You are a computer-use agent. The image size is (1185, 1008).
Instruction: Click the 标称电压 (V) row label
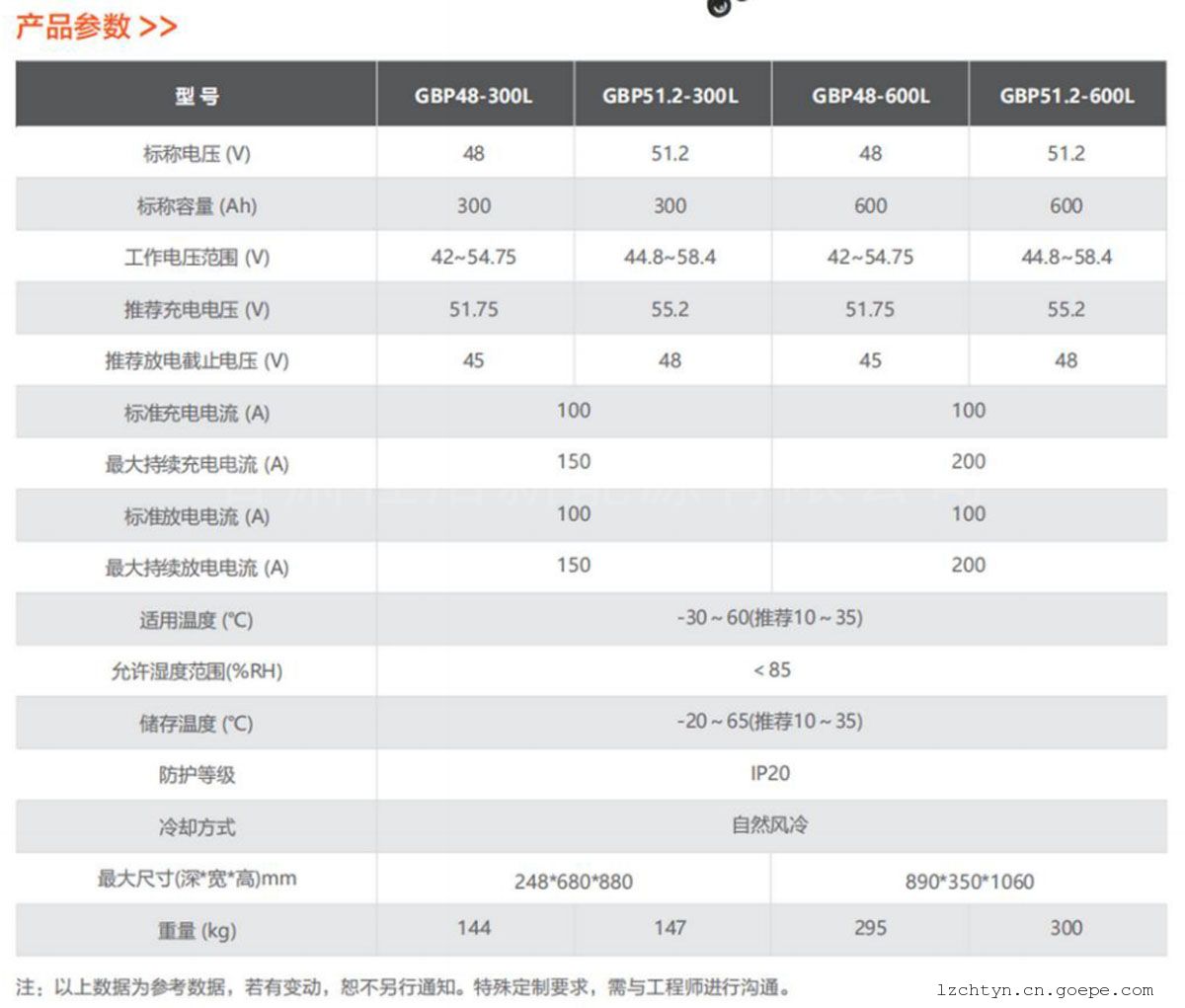(x=197, y=154)
